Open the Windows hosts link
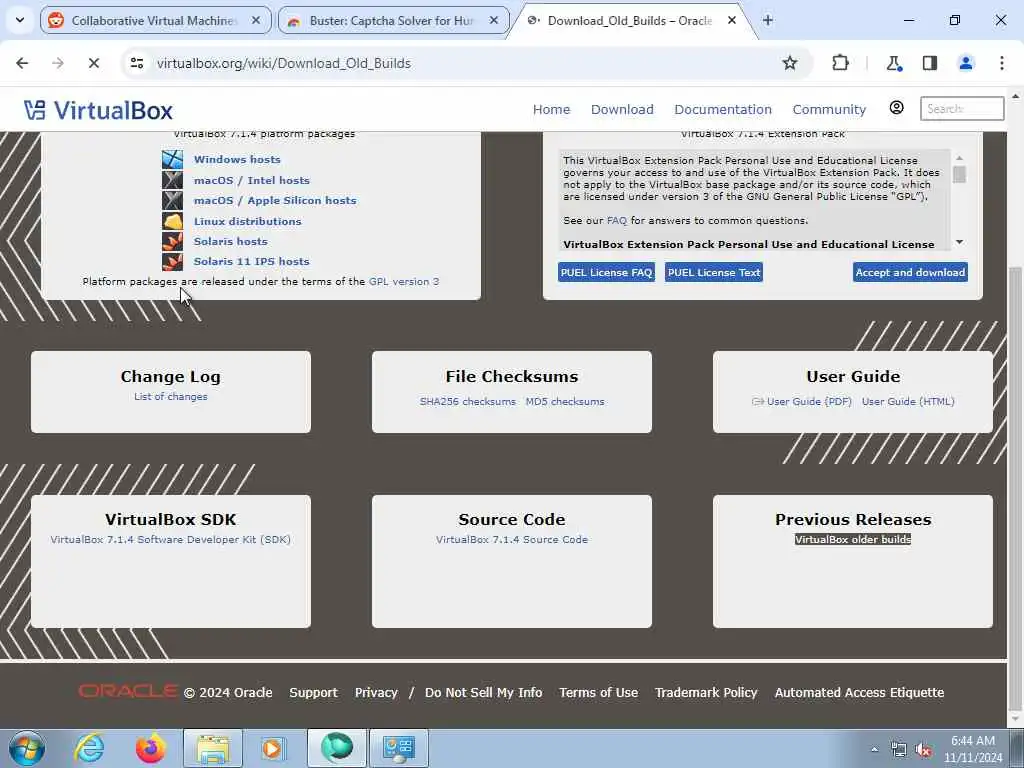 coord(237,159)
